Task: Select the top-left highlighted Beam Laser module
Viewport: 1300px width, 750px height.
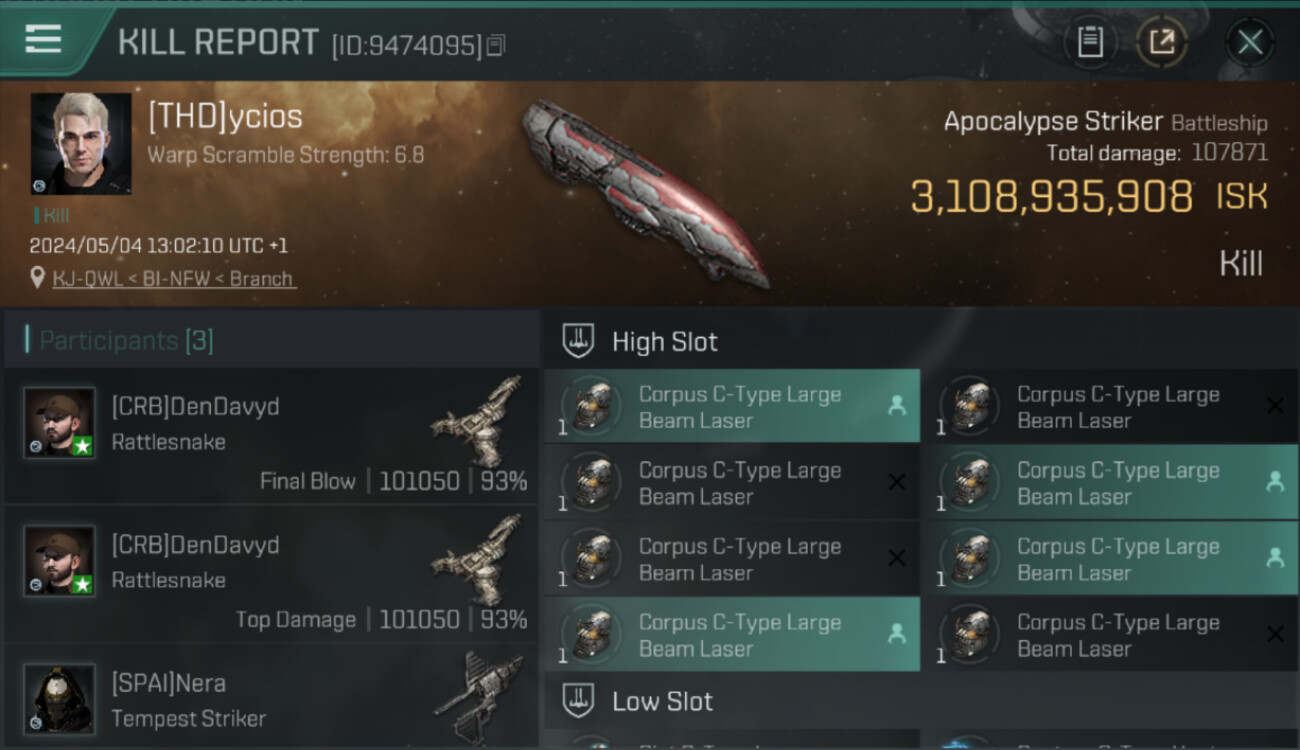Action: pyautogui.click(x=732, y=406)
